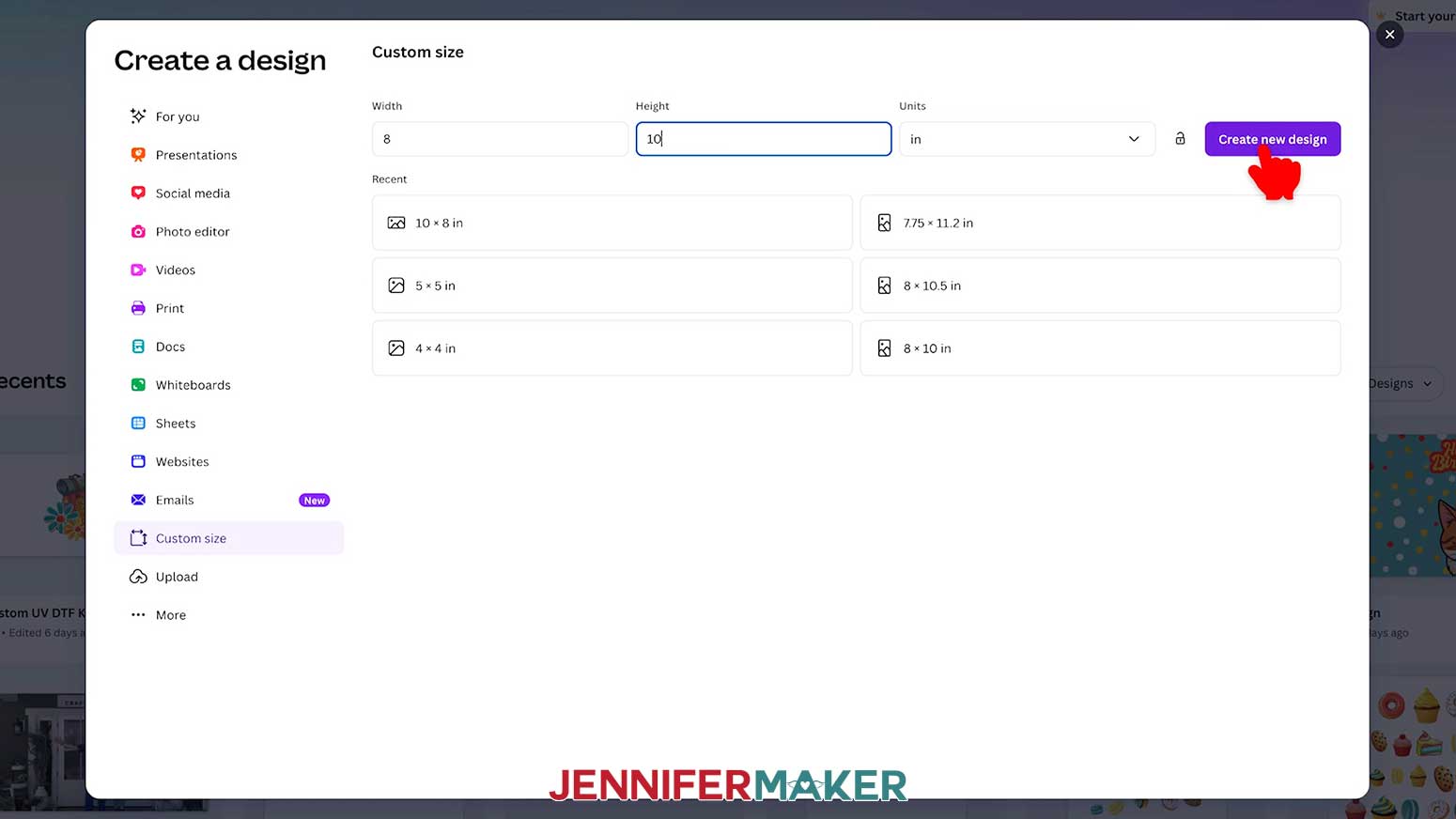Image resolution: width=1456 pixels, height=819 pixels.
Task: Pick the recent 10 × 8 in size
Action: [x=612, y=224]
